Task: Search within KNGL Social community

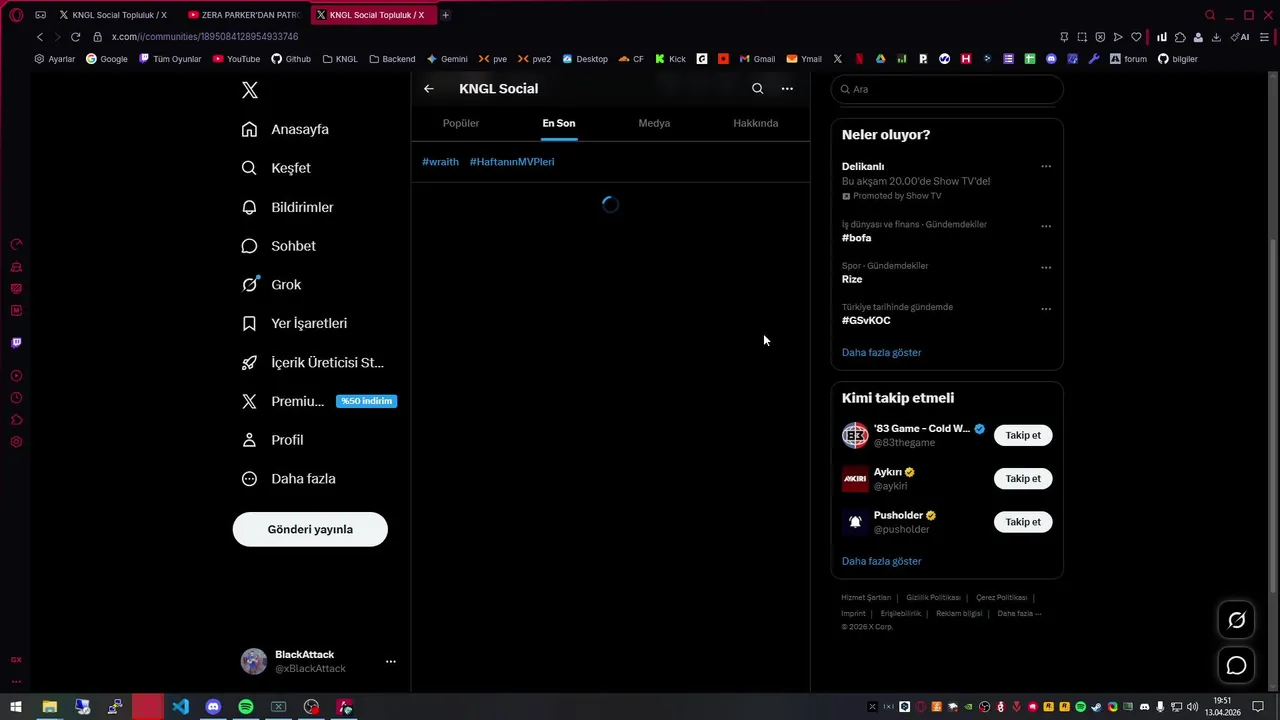Action: click(x=757, y=89)
